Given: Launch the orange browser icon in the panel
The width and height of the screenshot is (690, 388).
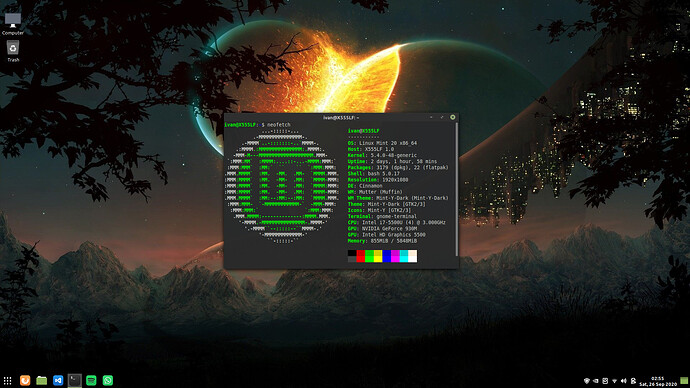Looking at the screenshot, I should 25,380.
